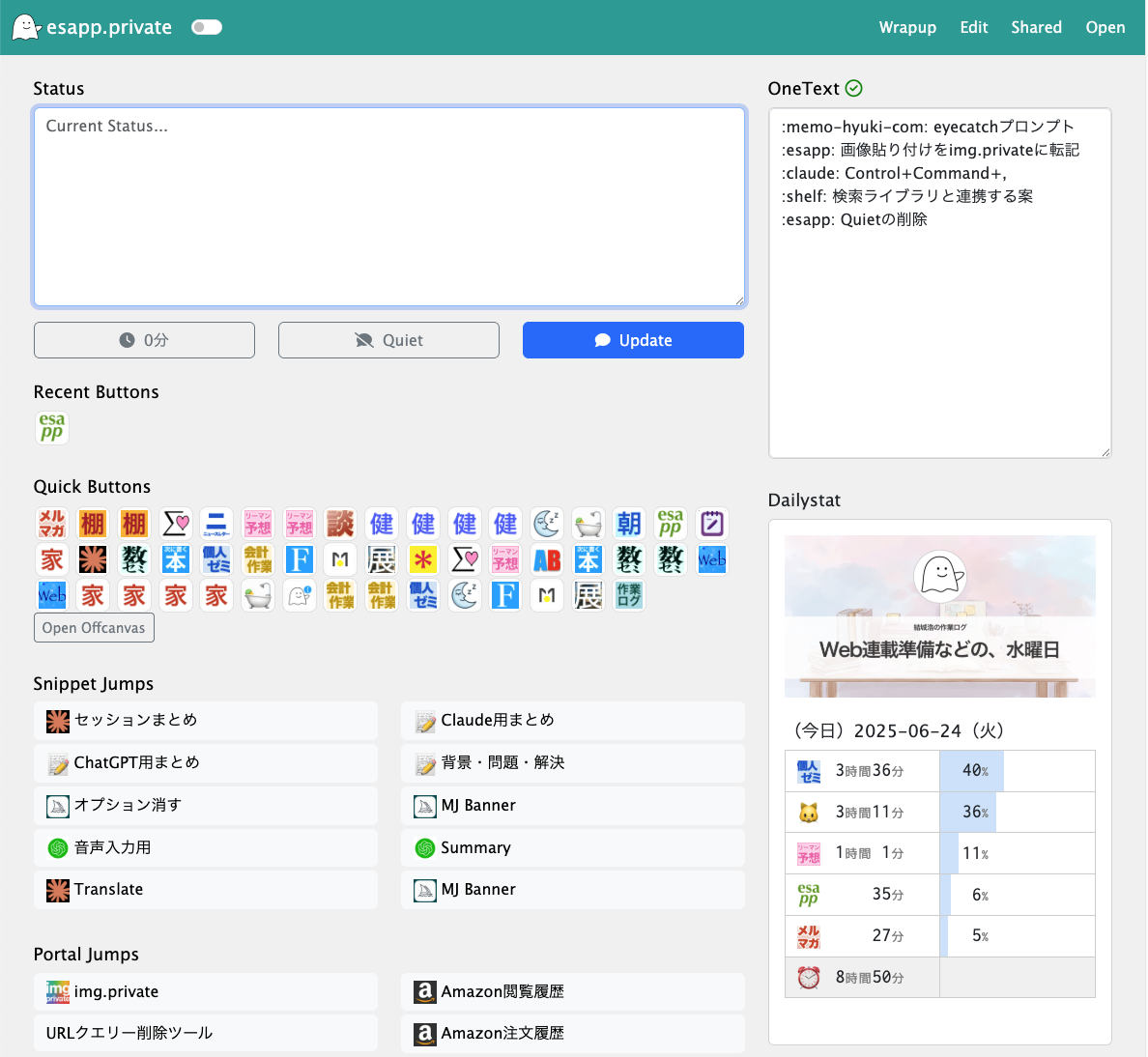
Task: Click the OneText line starting with :memo-hyuki-com:
Action: click(x=928, y=127)
